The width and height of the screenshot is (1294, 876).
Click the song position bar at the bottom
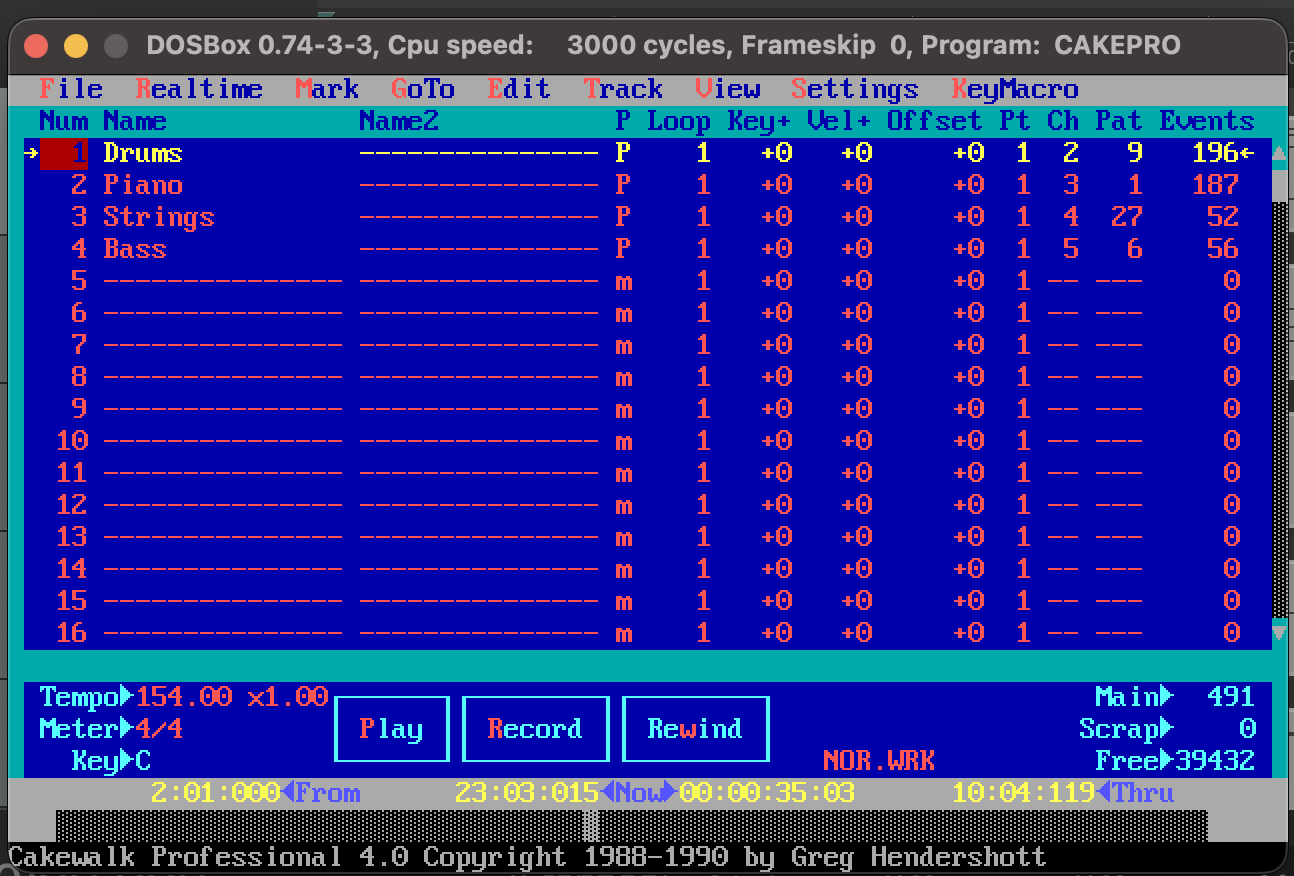click(631, 825)
